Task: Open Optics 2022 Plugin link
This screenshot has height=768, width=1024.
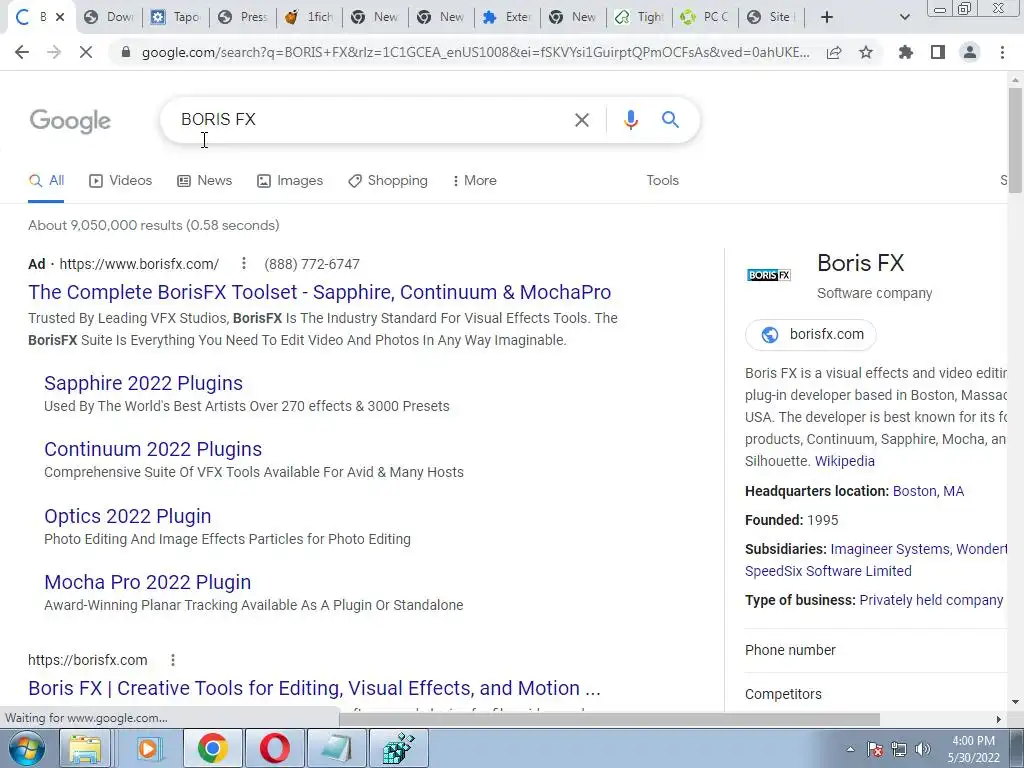Action: 127,516
